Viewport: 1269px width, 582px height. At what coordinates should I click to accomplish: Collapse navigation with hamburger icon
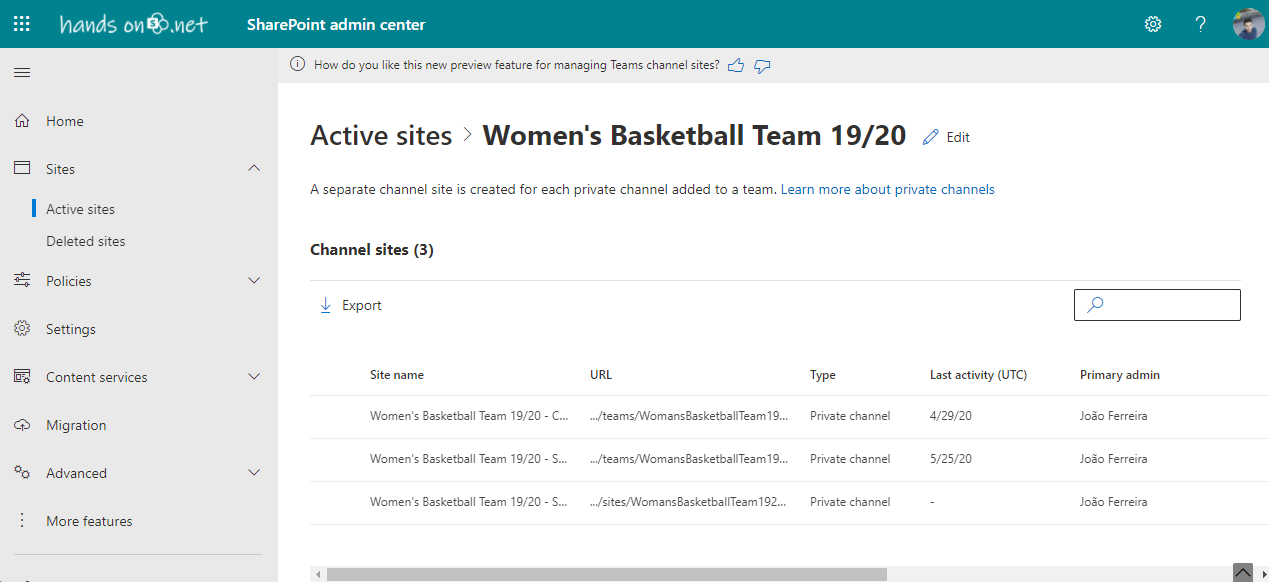pos(22,72)
